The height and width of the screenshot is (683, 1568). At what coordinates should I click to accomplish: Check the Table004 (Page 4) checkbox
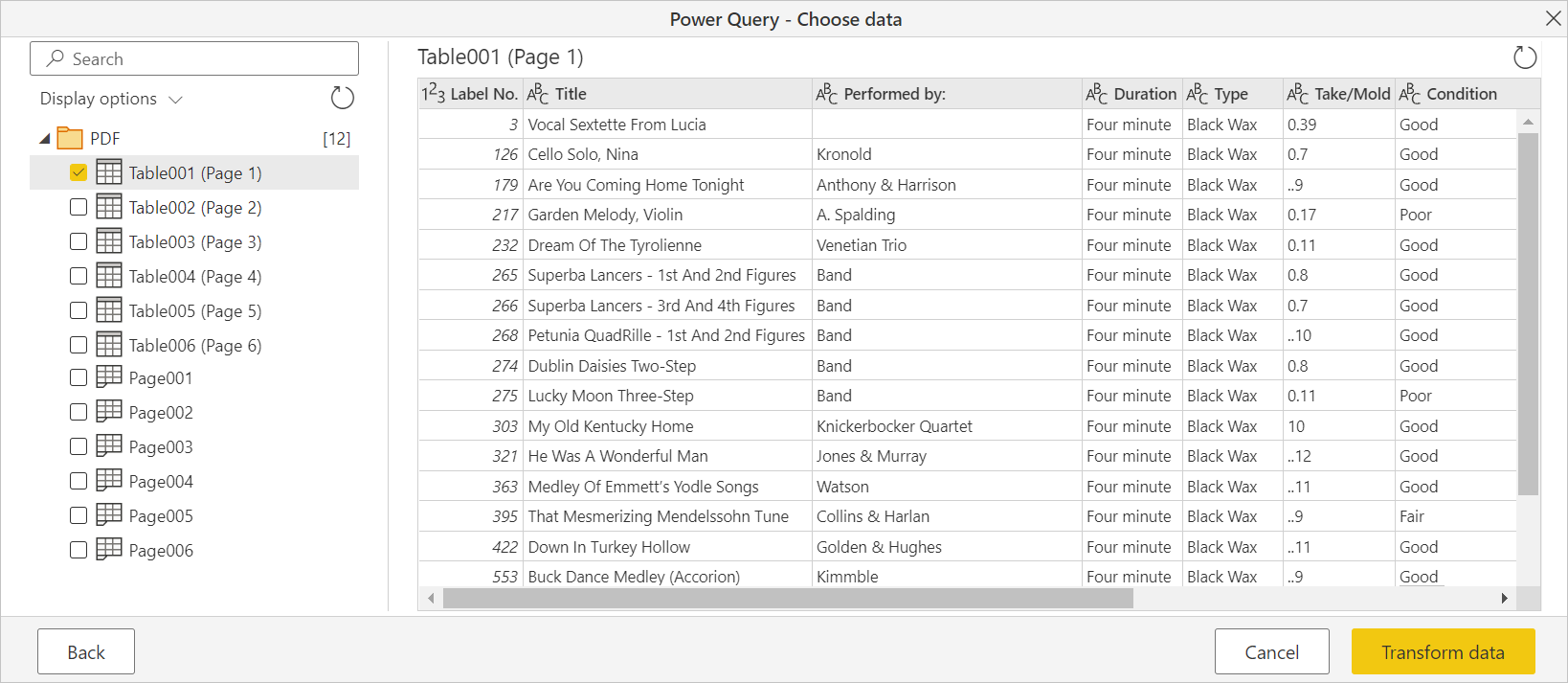point(78,276)
